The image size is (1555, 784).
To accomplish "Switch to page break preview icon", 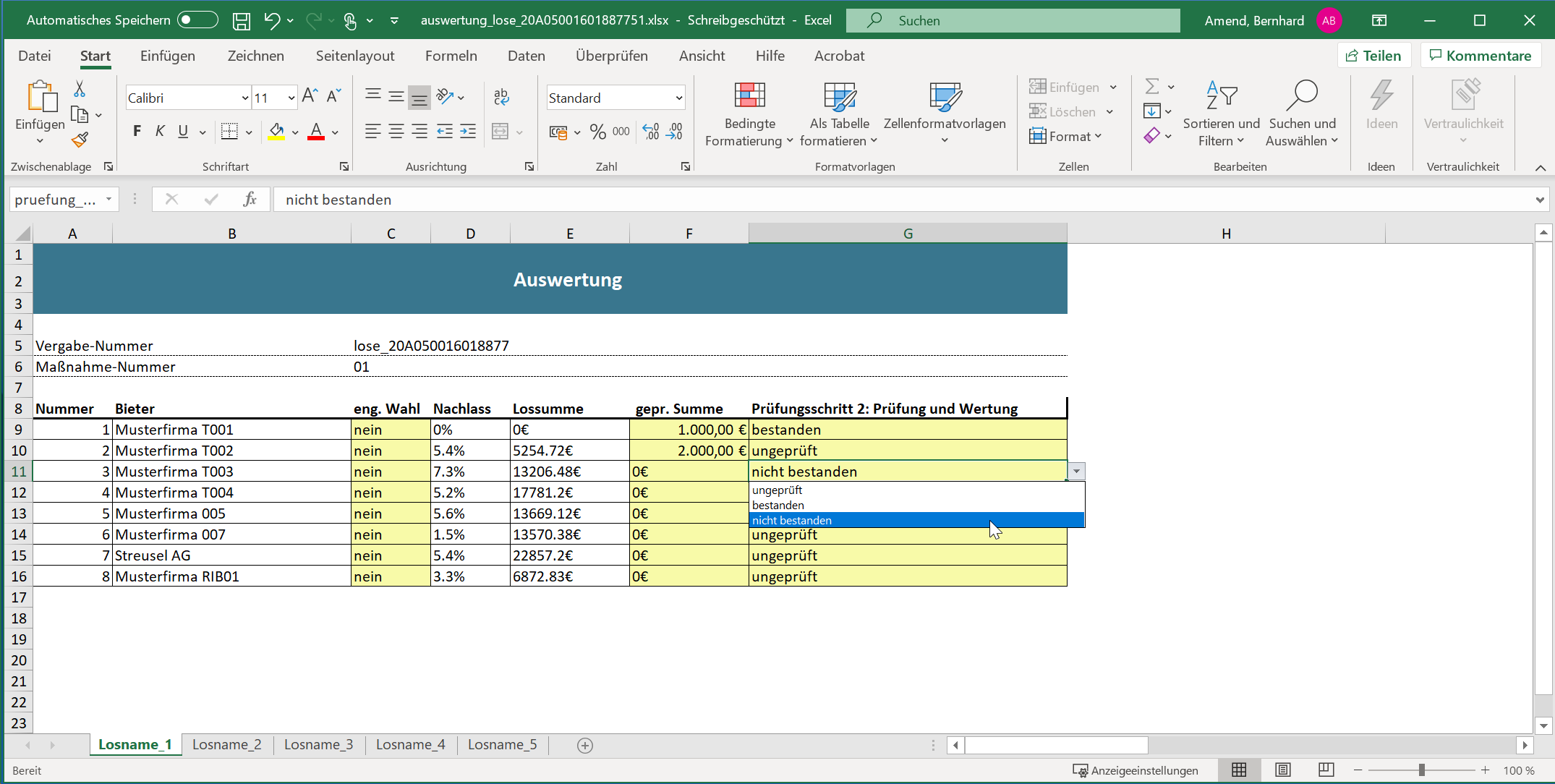I will [1326, 770].
